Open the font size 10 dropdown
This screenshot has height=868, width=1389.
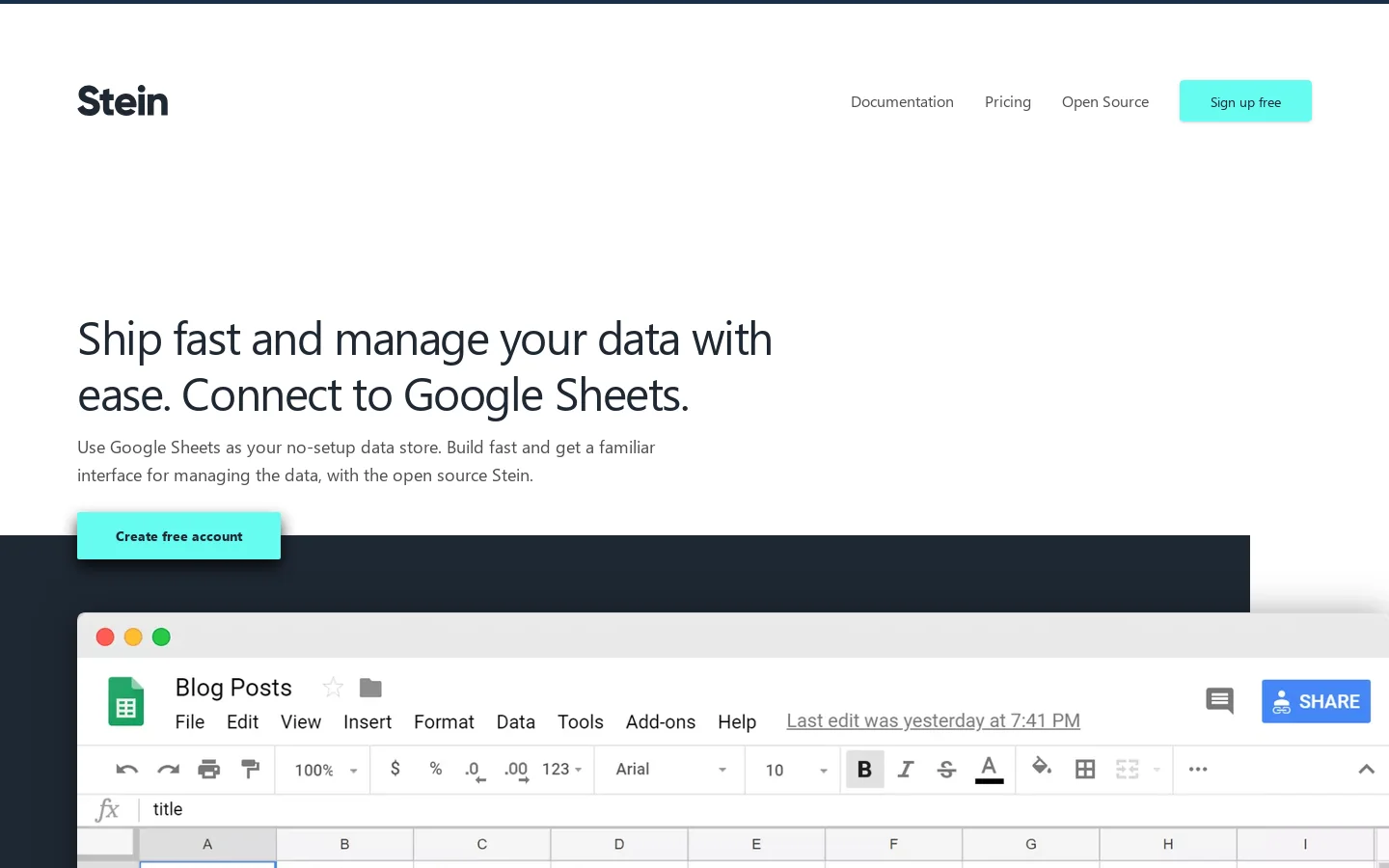point(797,770)
